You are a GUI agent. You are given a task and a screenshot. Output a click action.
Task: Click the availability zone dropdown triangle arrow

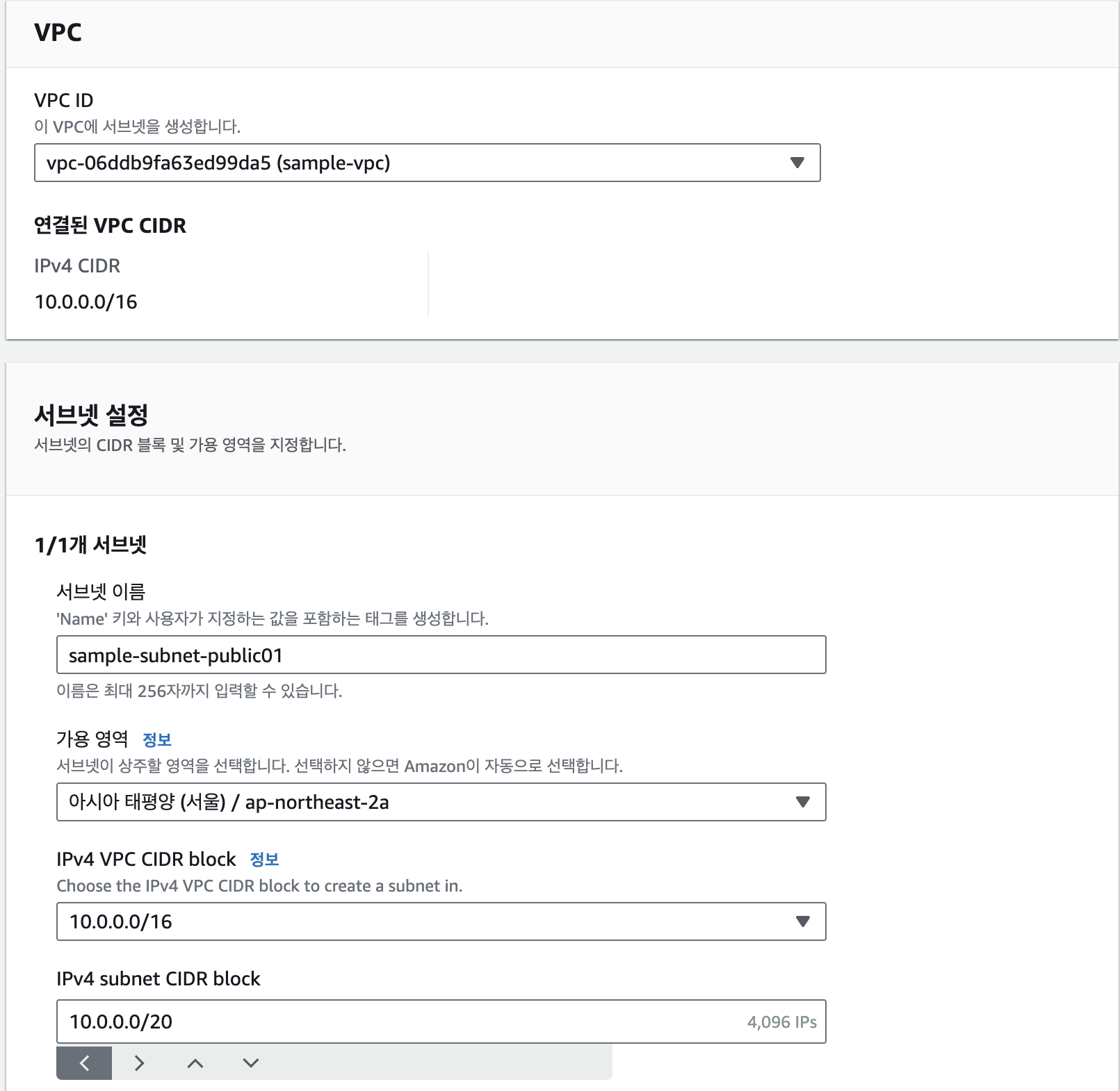[802, 802]
